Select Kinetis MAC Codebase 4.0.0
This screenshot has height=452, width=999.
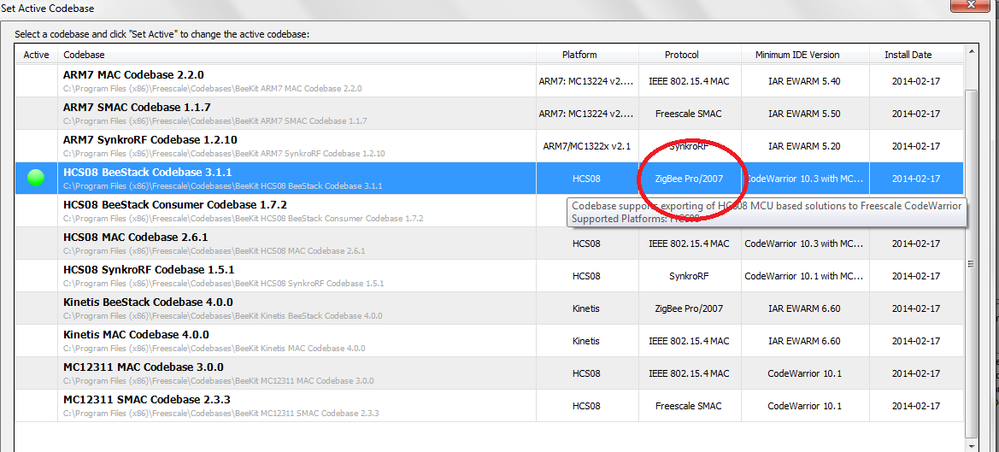489,341
